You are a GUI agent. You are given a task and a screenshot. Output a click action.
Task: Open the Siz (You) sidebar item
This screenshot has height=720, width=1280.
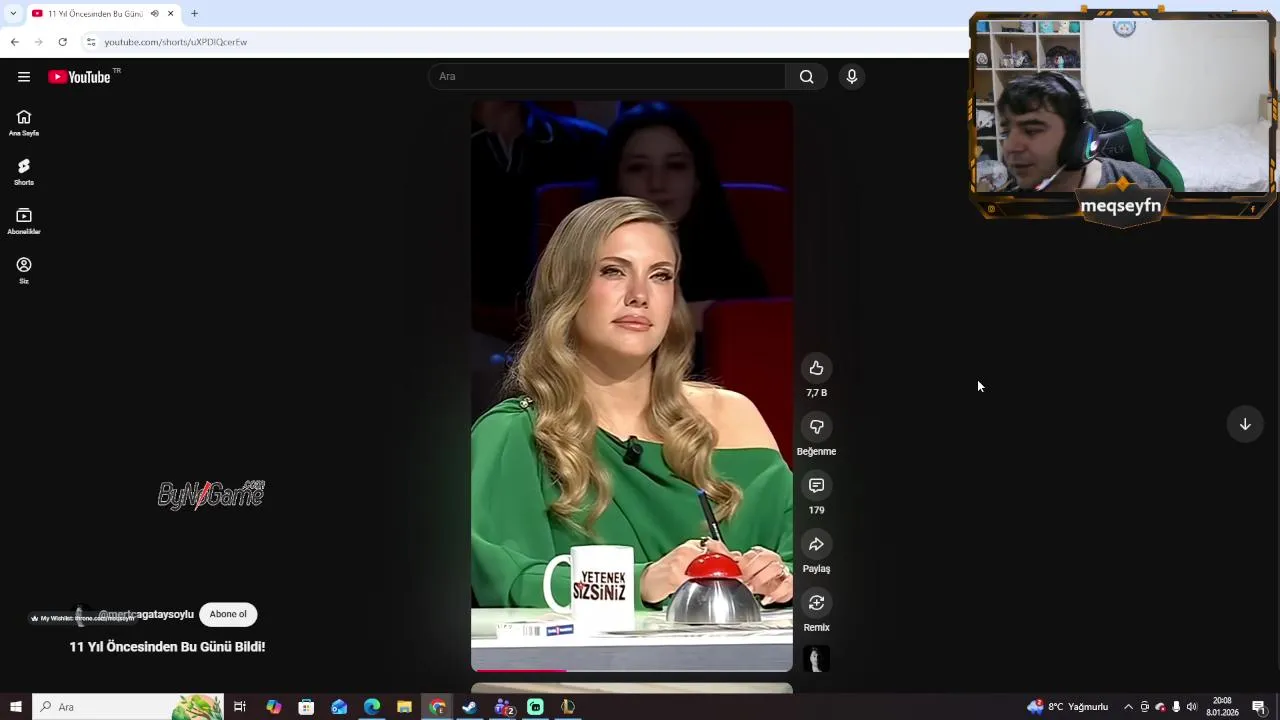[x=24, y=270]
